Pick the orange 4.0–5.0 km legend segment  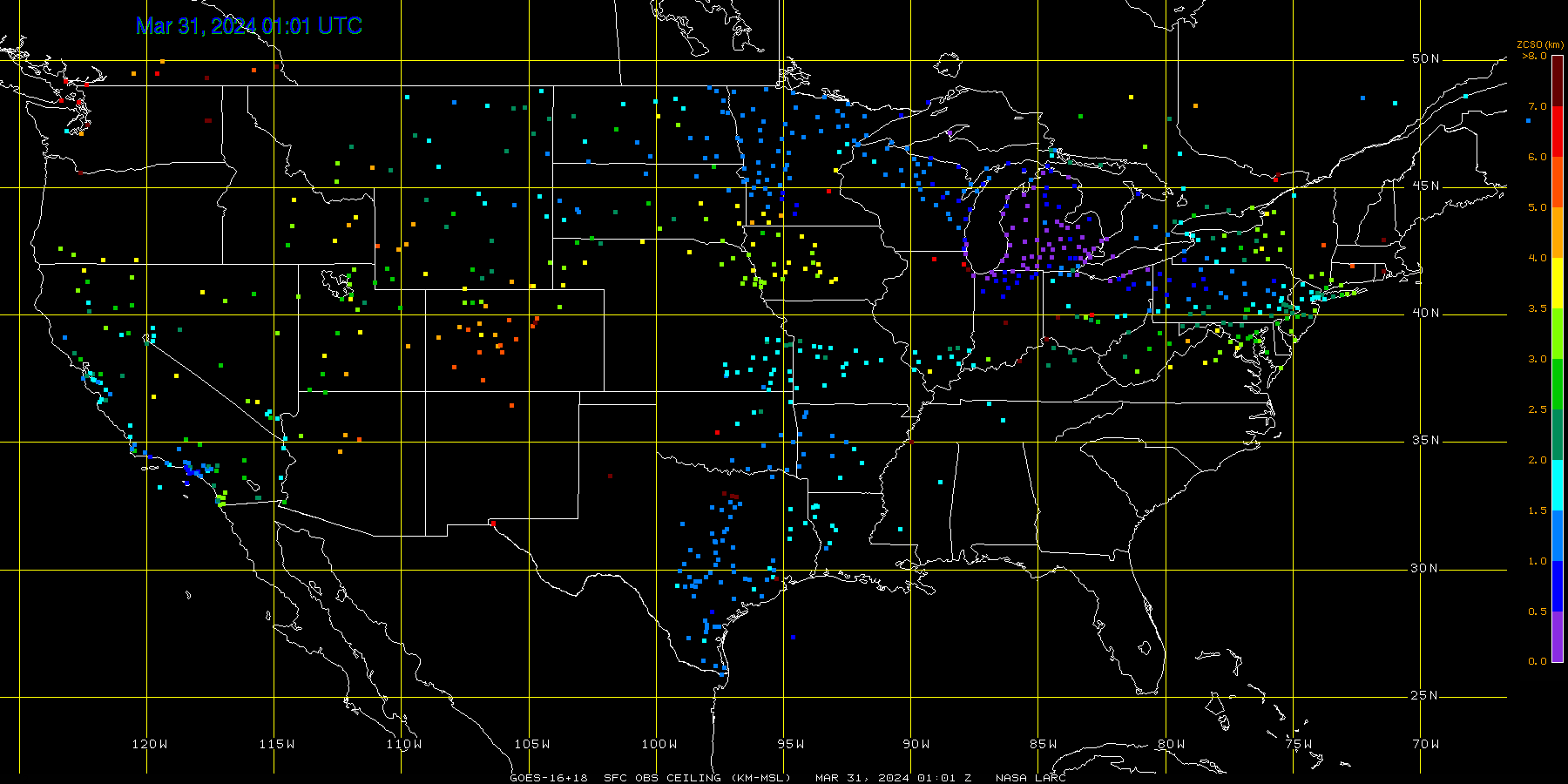click(1558, 233)
